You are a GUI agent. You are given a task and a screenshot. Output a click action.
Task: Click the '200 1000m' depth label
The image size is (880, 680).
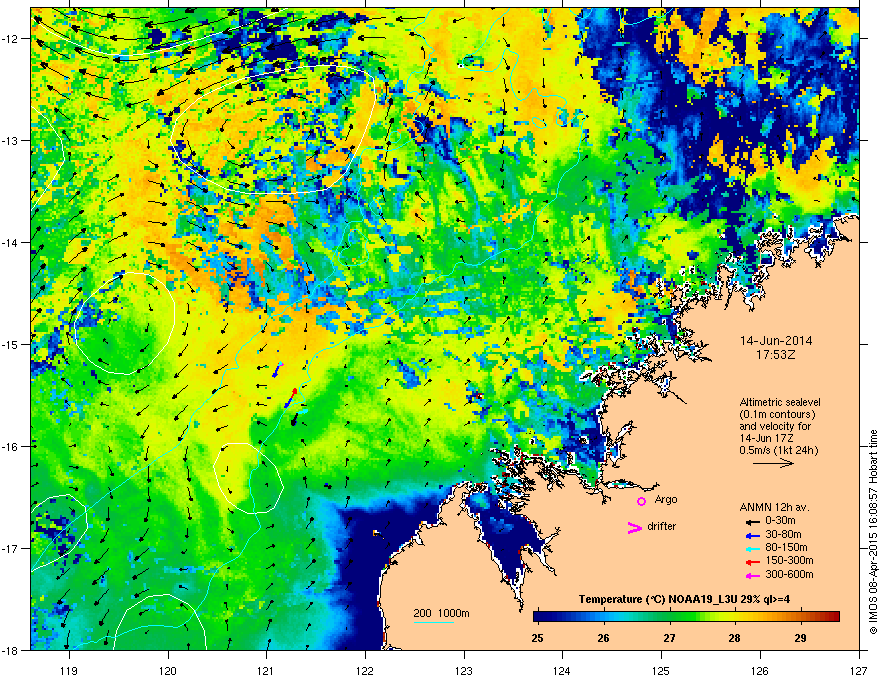click(x=441, y=613)
